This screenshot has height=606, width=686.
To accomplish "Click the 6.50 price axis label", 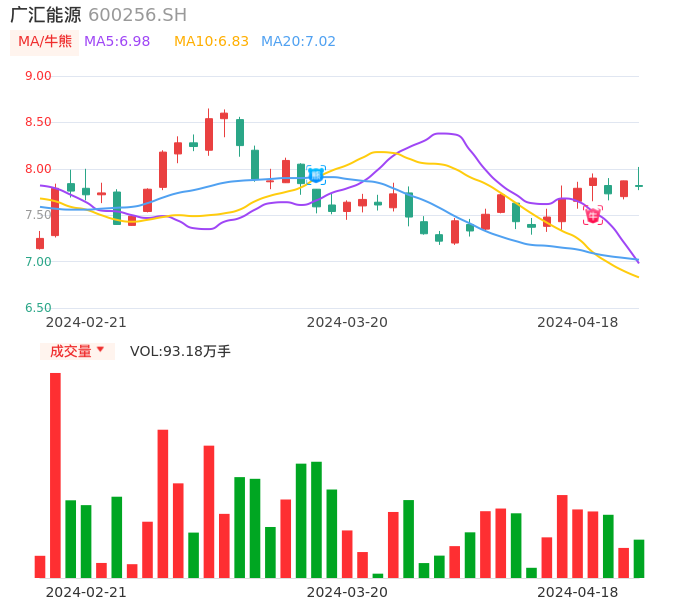I will click(x=38, y=308).
